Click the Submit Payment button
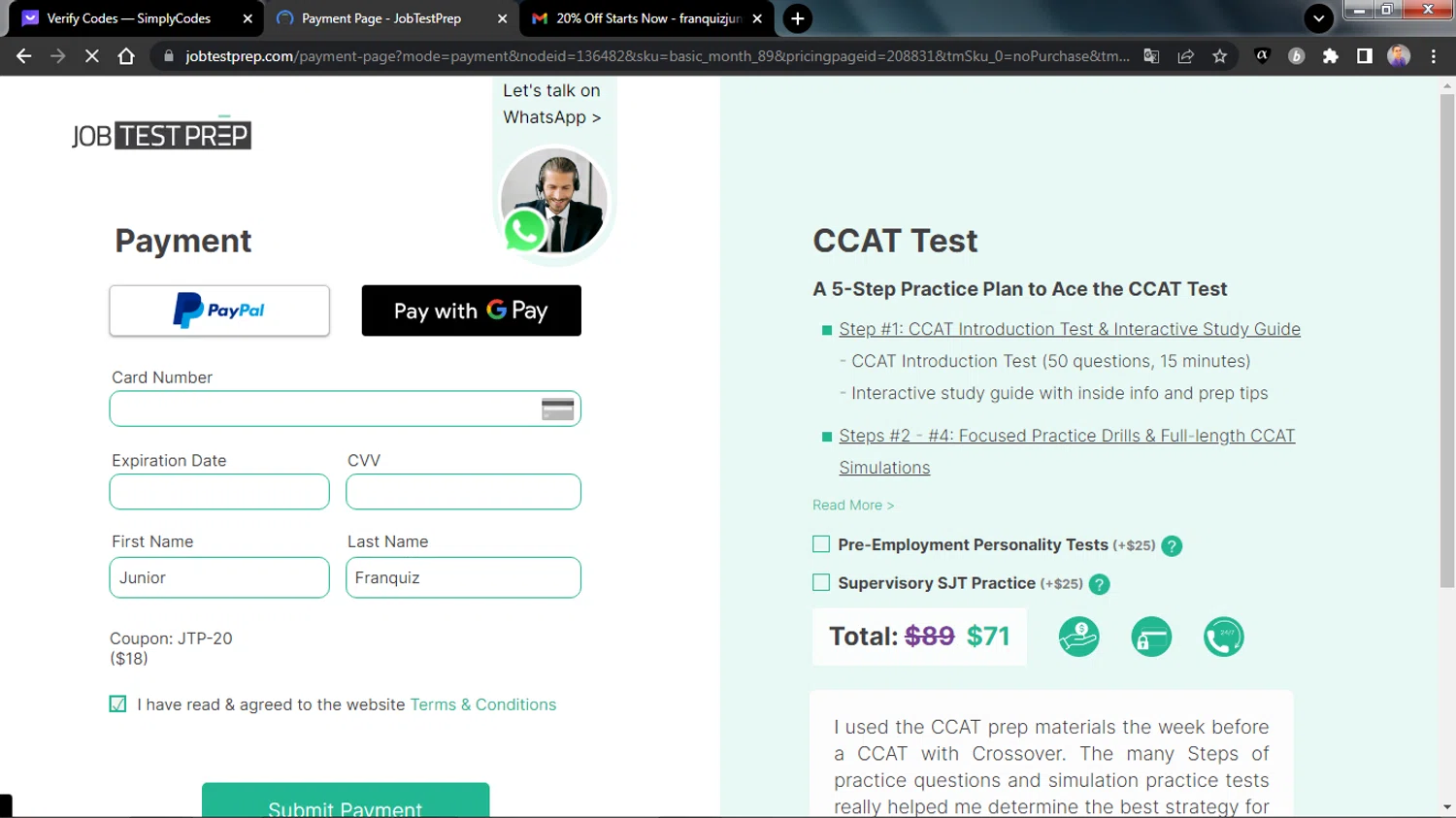 tap(346, 801)
